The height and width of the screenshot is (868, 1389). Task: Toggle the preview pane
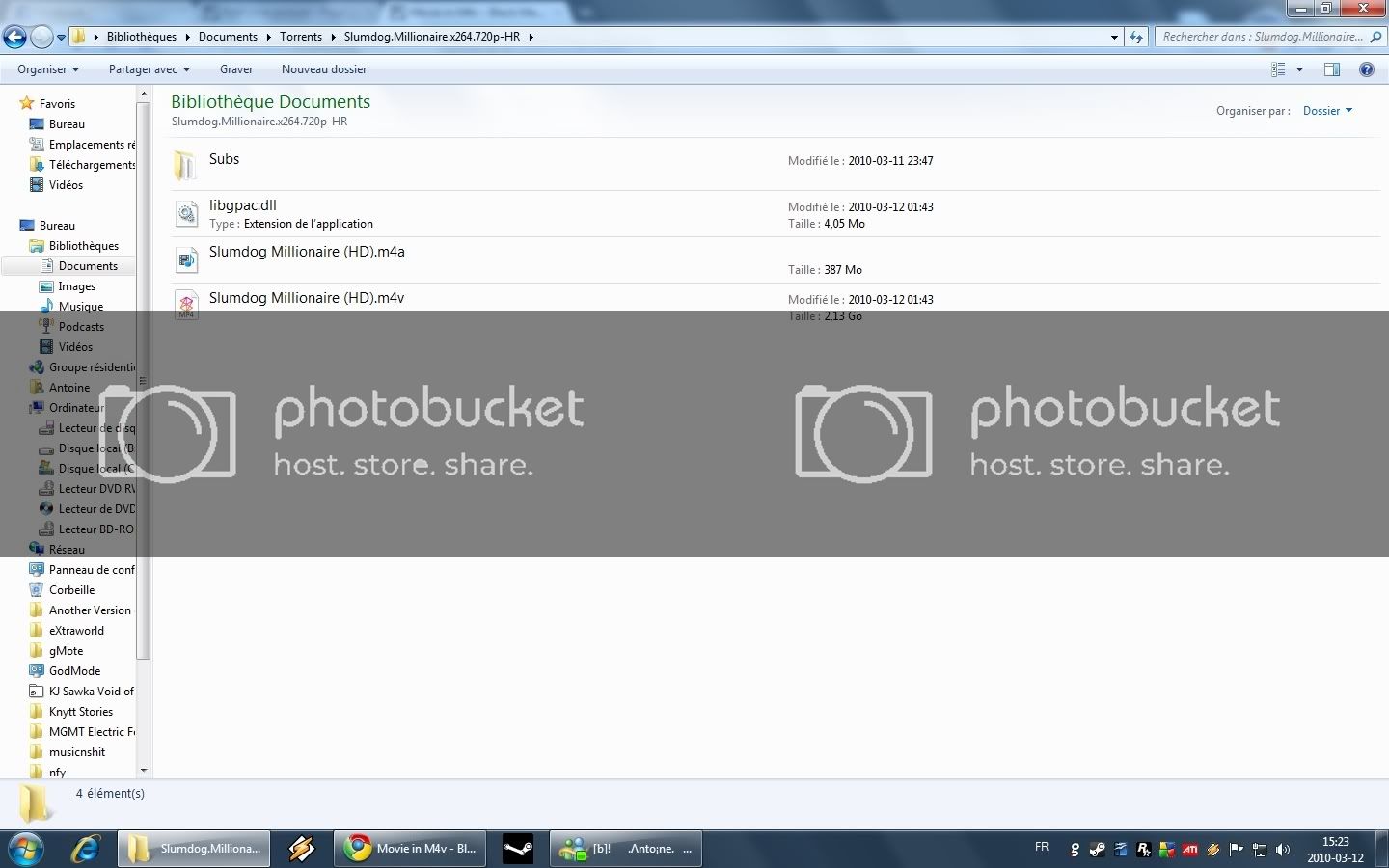tap(1332, 69)
